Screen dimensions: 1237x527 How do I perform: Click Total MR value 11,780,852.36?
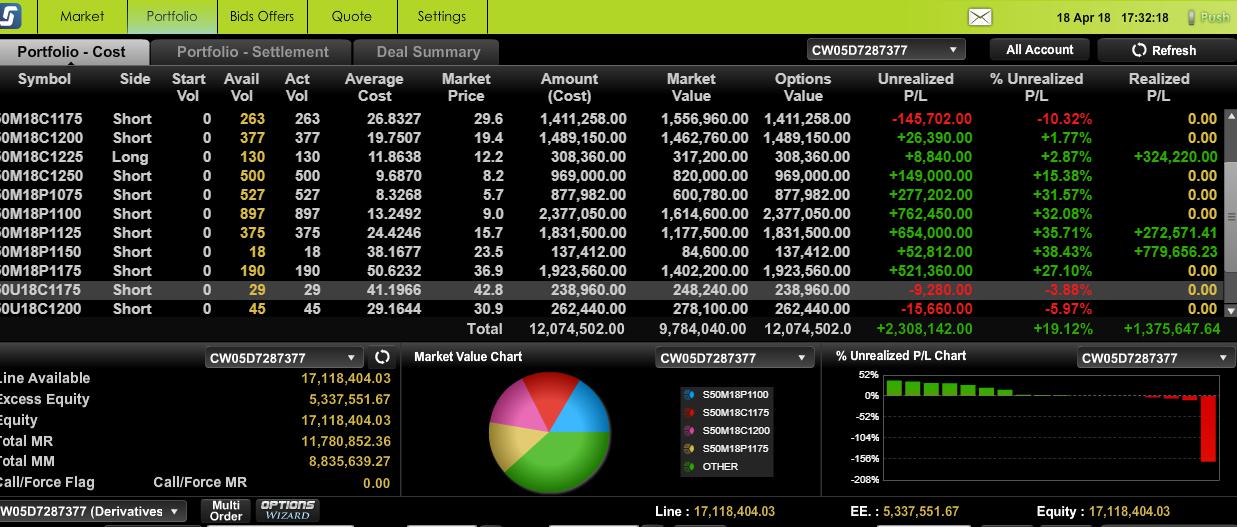tap(346, 441)
